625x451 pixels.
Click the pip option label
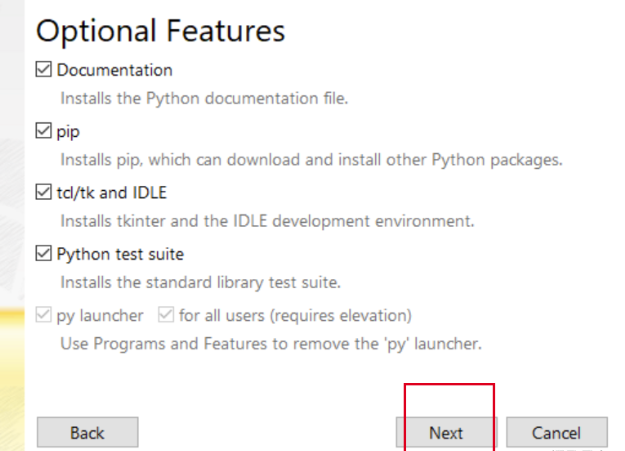68,131
